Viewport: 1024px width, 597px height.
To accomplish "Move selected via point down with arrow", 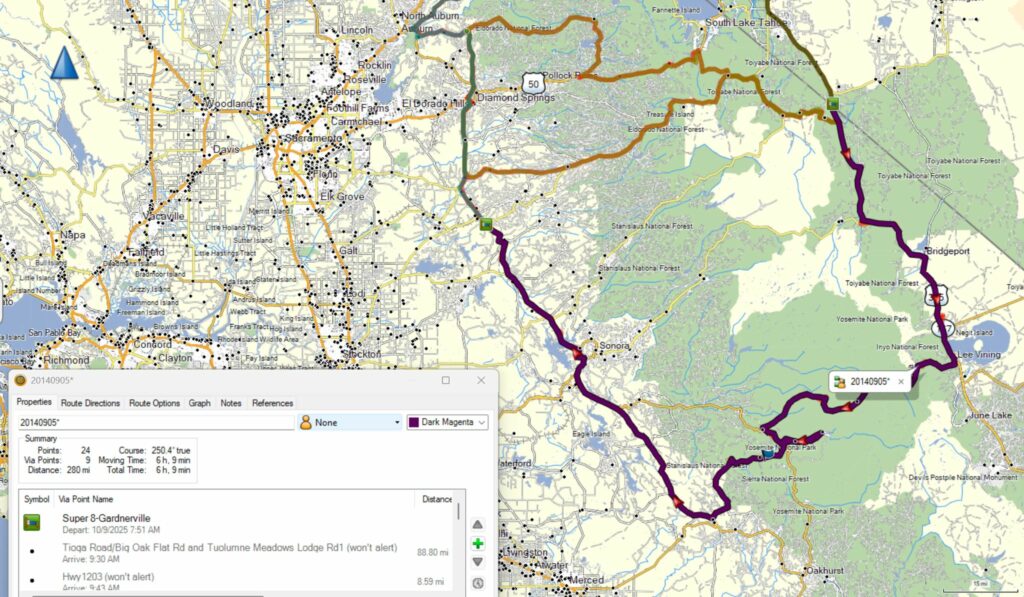I will point(478,562).
